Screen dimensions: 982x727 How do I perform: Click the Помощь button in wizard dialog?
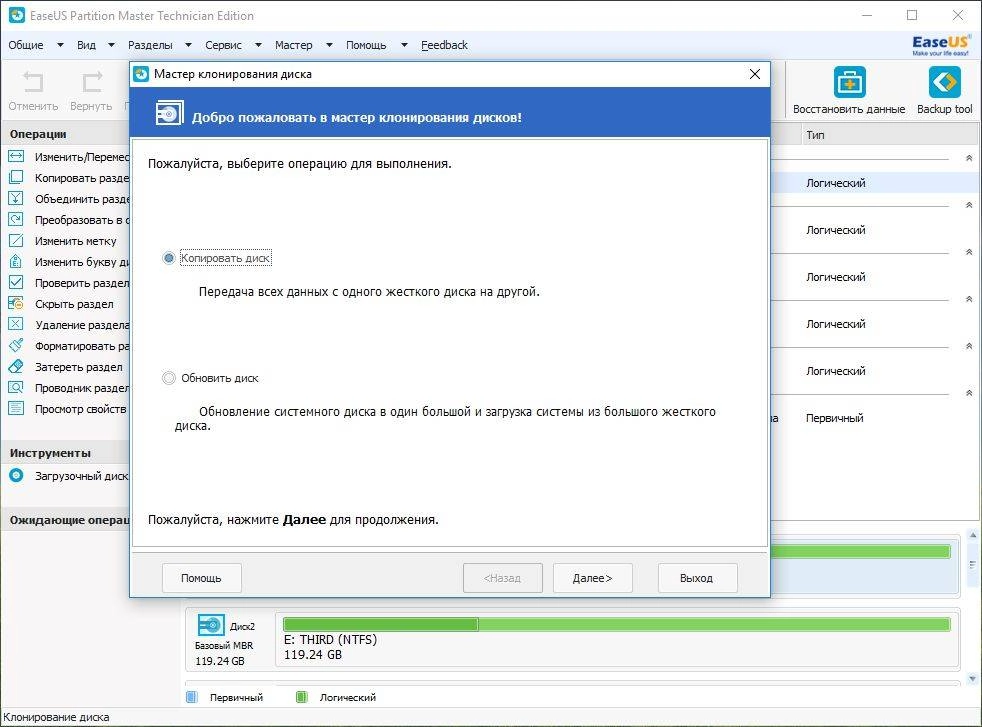click(201, 577)
